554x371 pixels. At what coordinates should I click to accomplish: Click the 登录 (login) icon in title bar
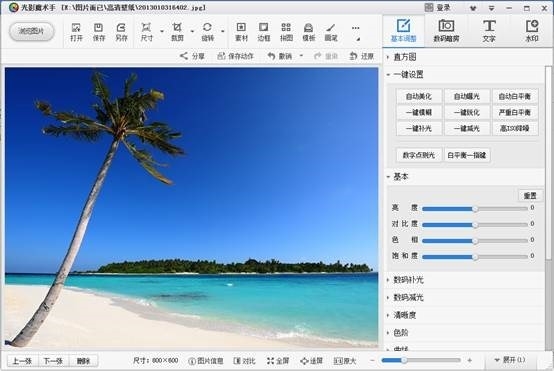[x=437, y=7]
